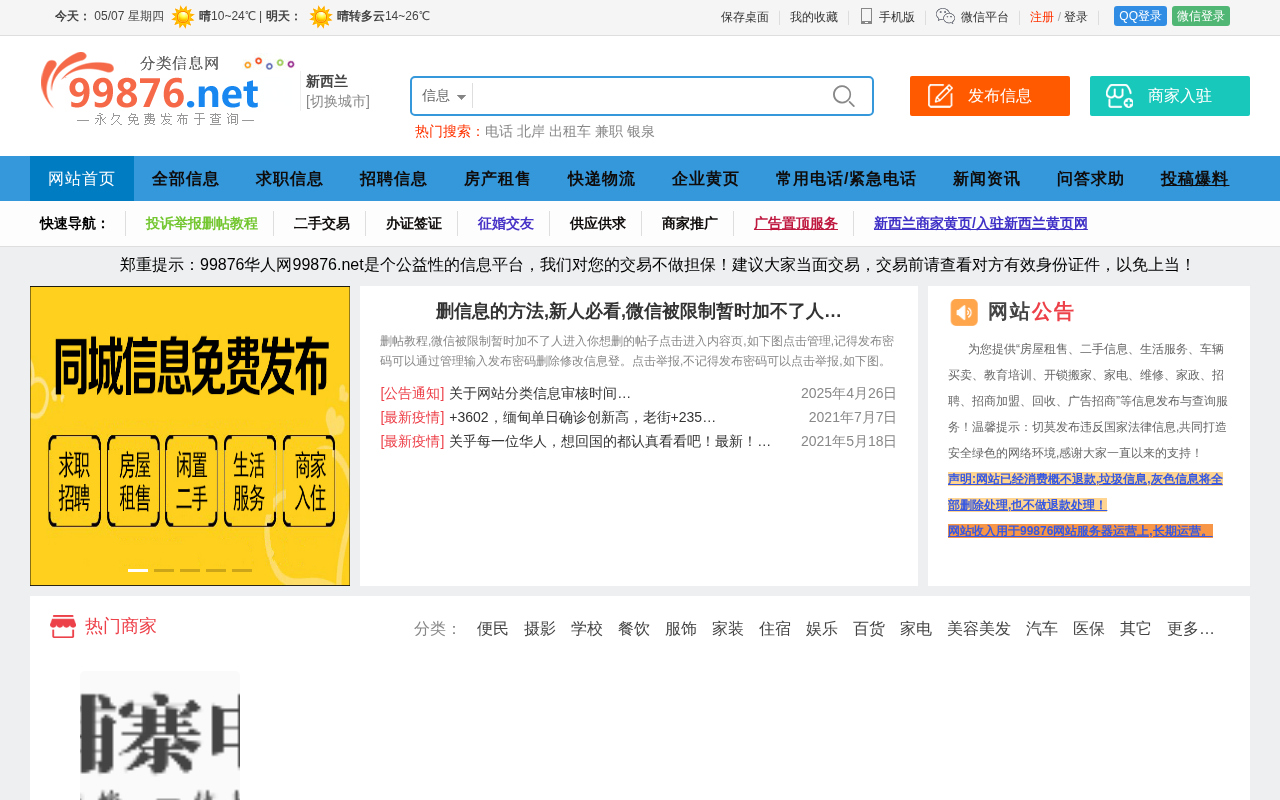Click the 发布信息 pencil icon
This screenshot has height=800, width=1280.
tap(940, 96)
